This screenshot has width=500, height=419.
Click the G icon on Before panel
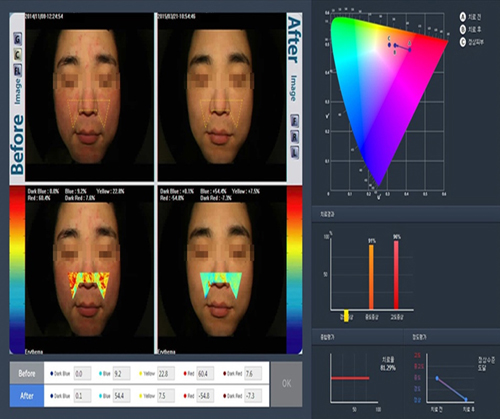pos(18,39)
